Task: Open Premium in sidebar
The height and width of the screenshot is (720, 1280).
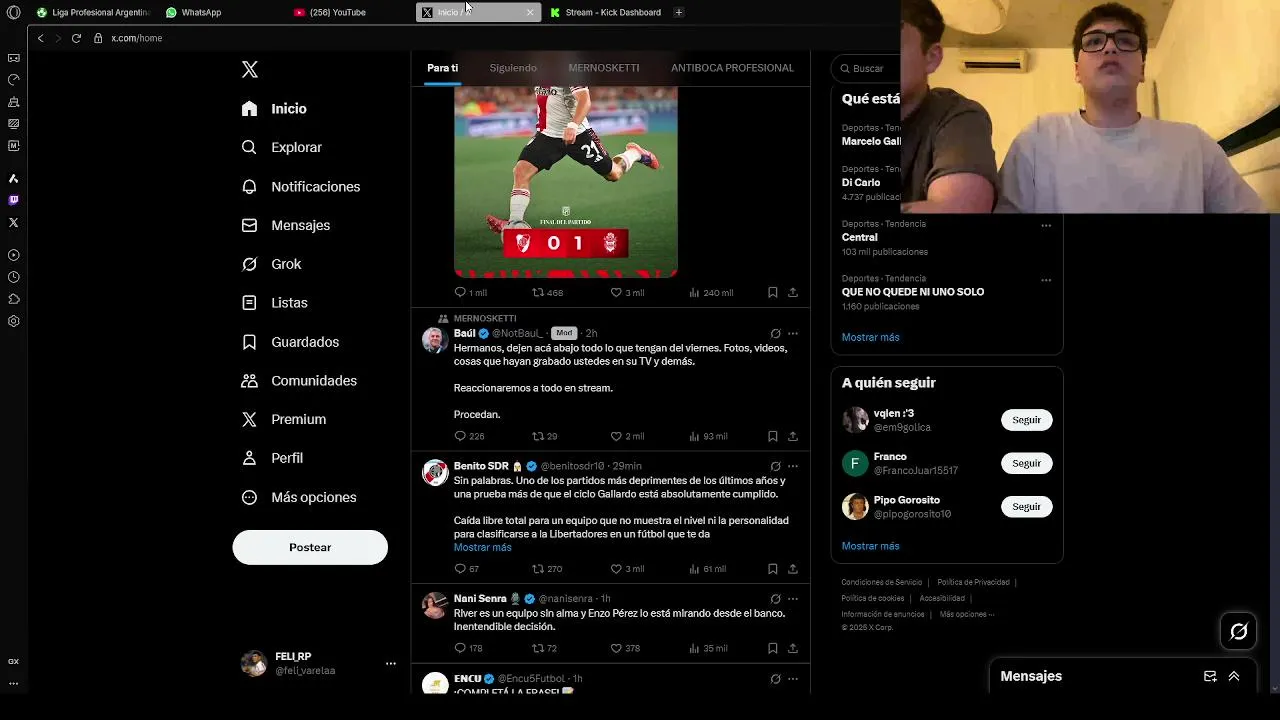Action: click(x=284, y=419)
